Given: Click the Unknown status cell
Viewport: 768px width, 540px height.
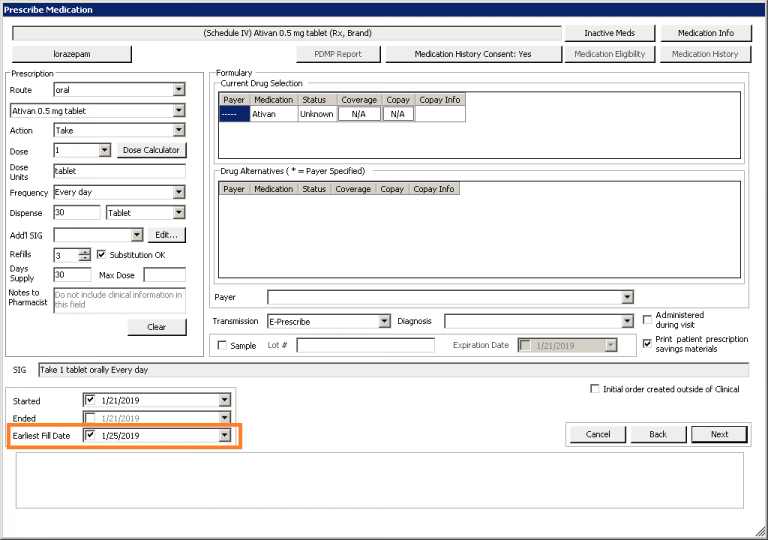Looking at the screenshot, I should (x=317, y=114).
